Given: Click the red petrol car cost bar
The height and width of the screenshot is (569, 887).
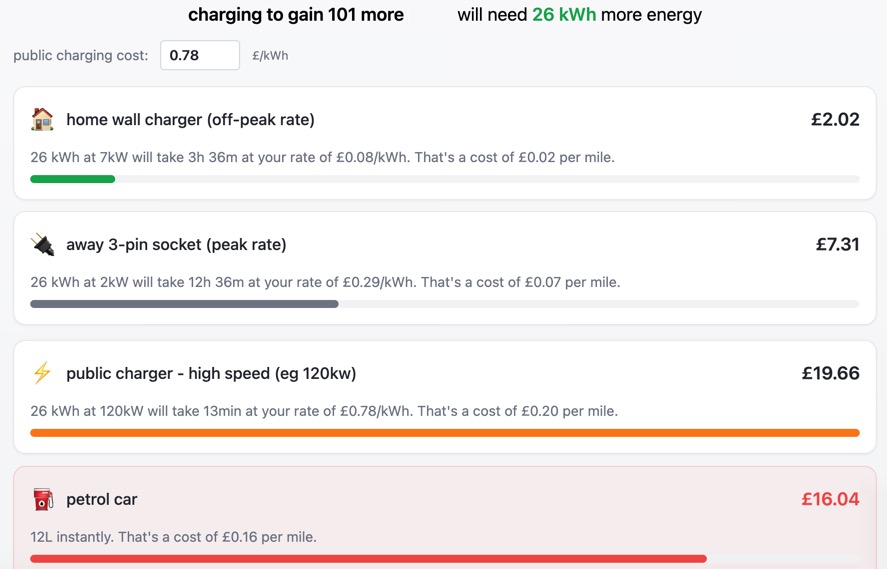Looking at the screenshot, I should point(368,558).
